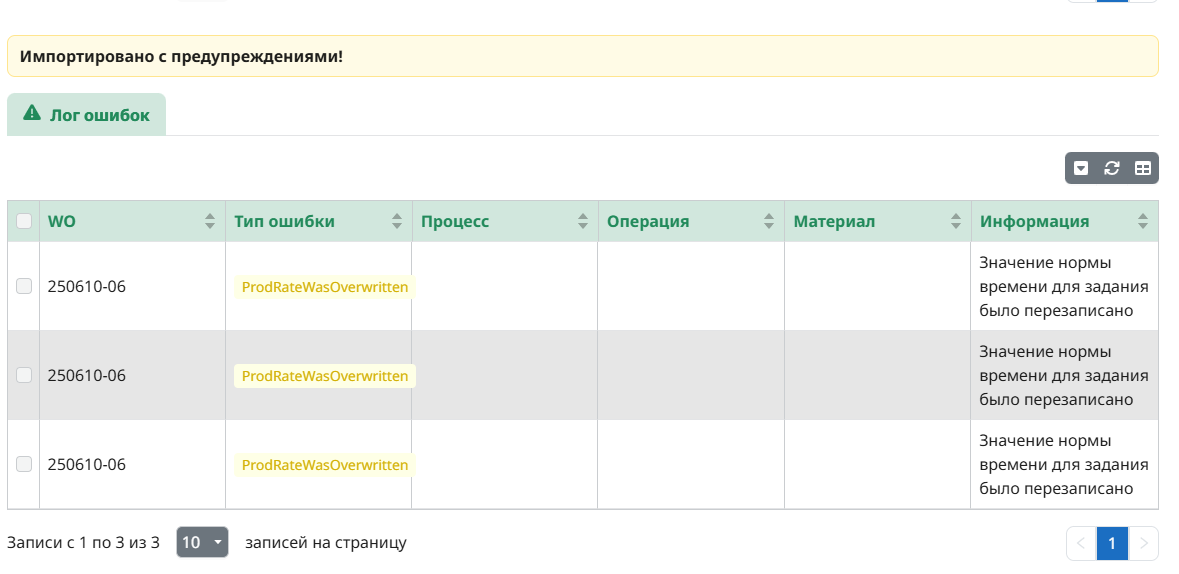Screen dimensions: 1179x574
Task: Go to page 1 in pagination
Action: [x=1112, y=543]
